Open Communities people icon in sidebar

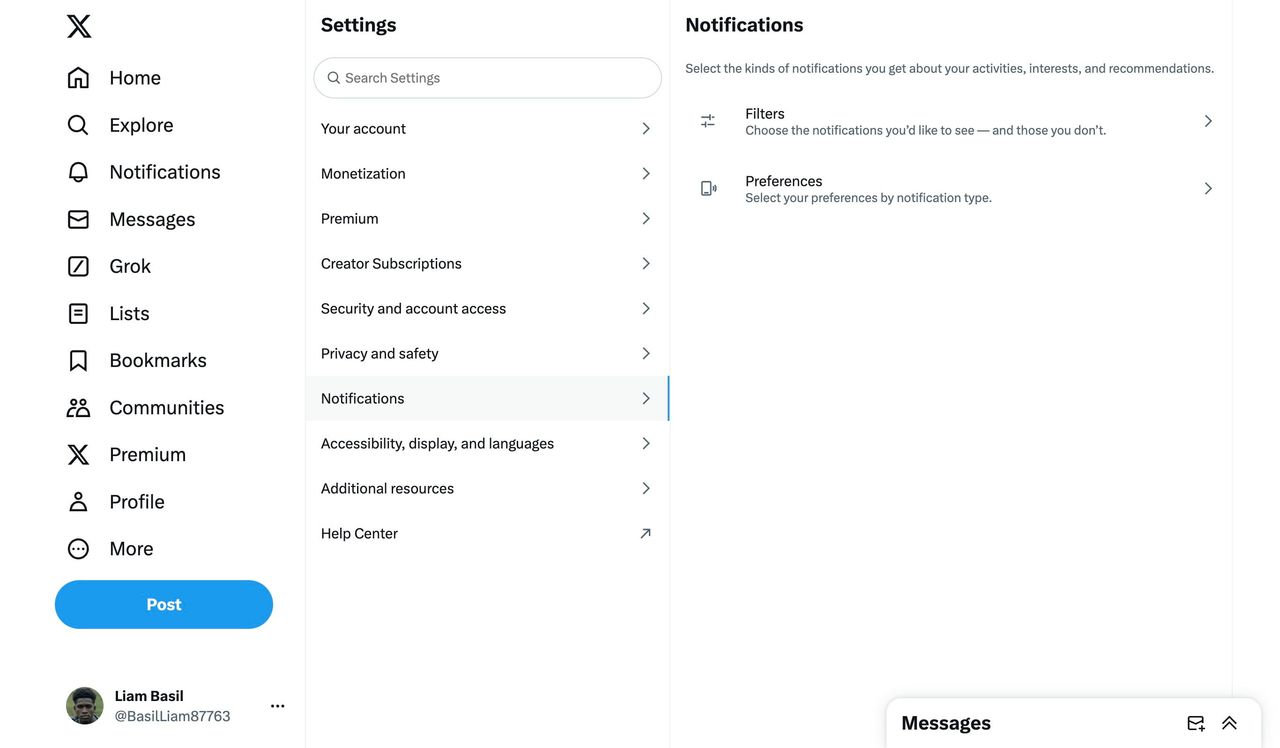pos(78,407)
